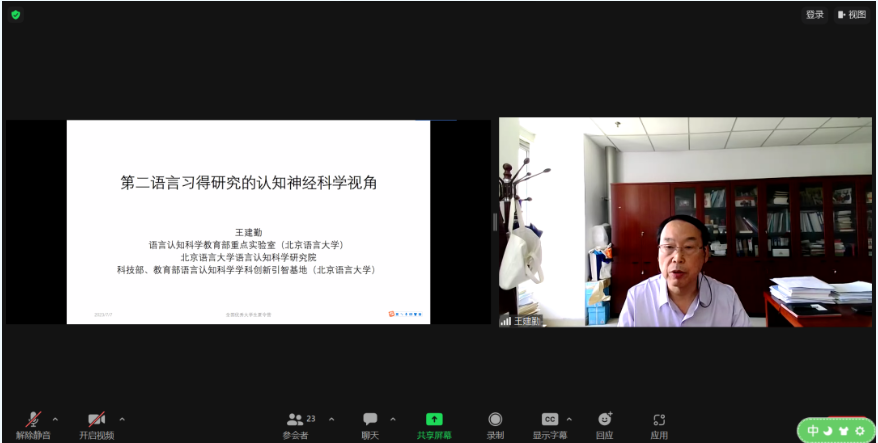The width and height of the screenshot is (878, 443).
Task: Expand the participants options chevron
Action: (331, 419)
